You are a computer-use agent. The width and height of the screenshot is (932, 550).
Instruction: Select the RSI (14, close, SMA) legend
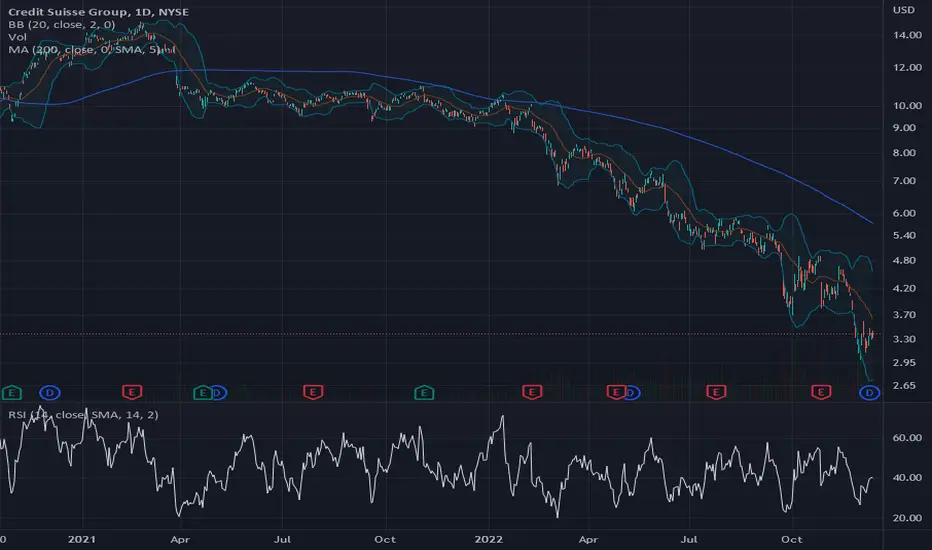point(83,414)
